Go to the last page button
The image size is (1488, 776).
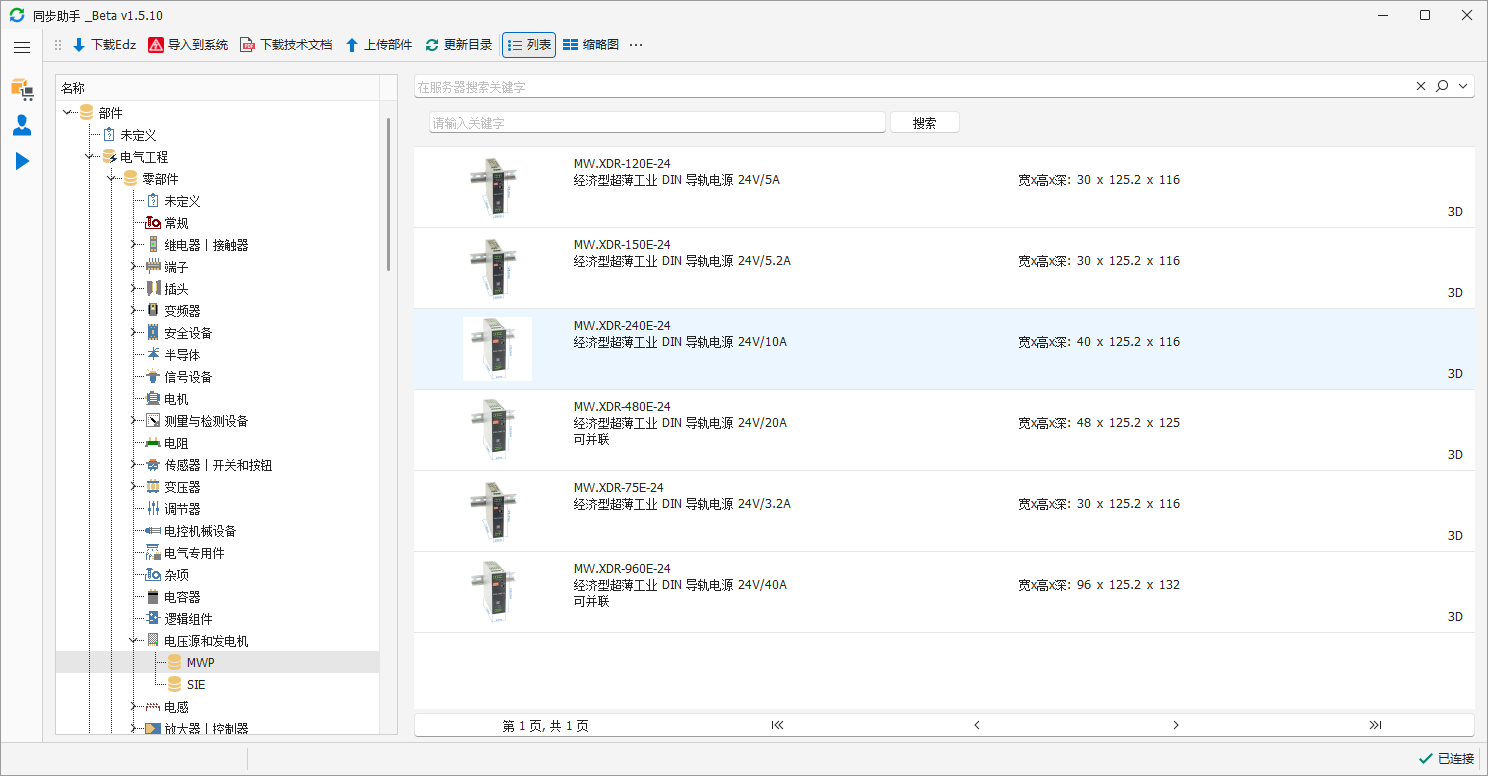[1374, 725]
